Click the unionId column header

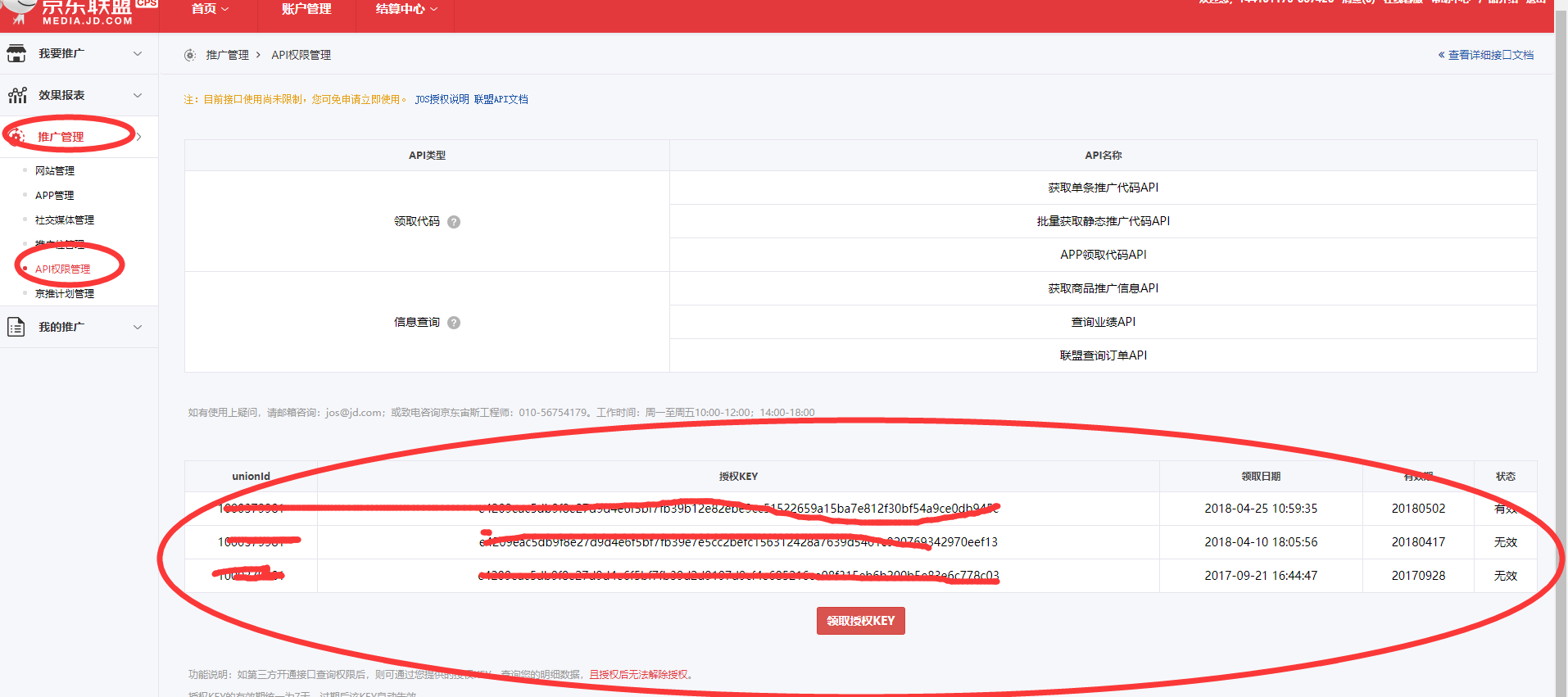tap(251, 477)
